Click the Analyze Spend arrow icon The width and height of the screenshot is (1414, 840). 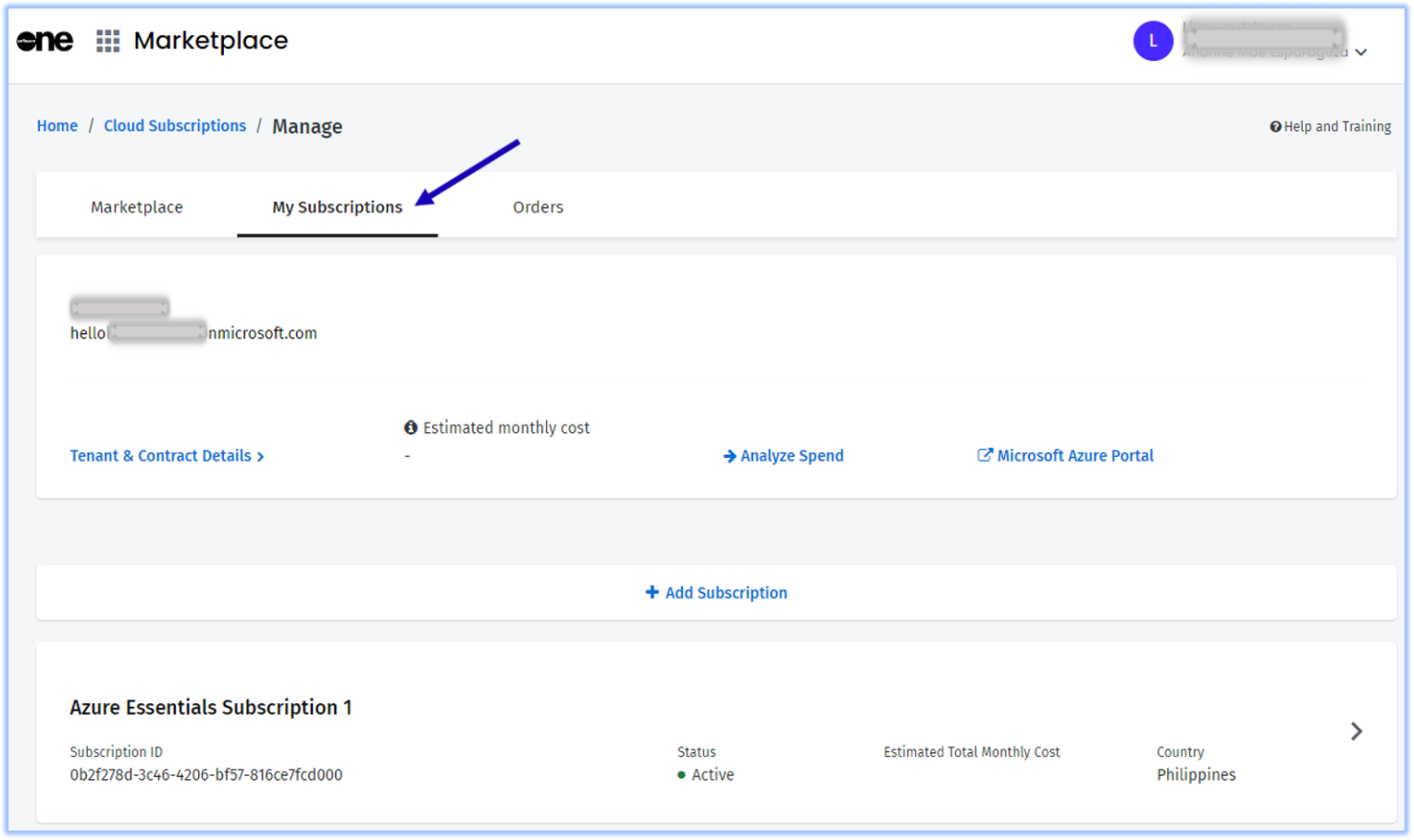click(729, 456)
